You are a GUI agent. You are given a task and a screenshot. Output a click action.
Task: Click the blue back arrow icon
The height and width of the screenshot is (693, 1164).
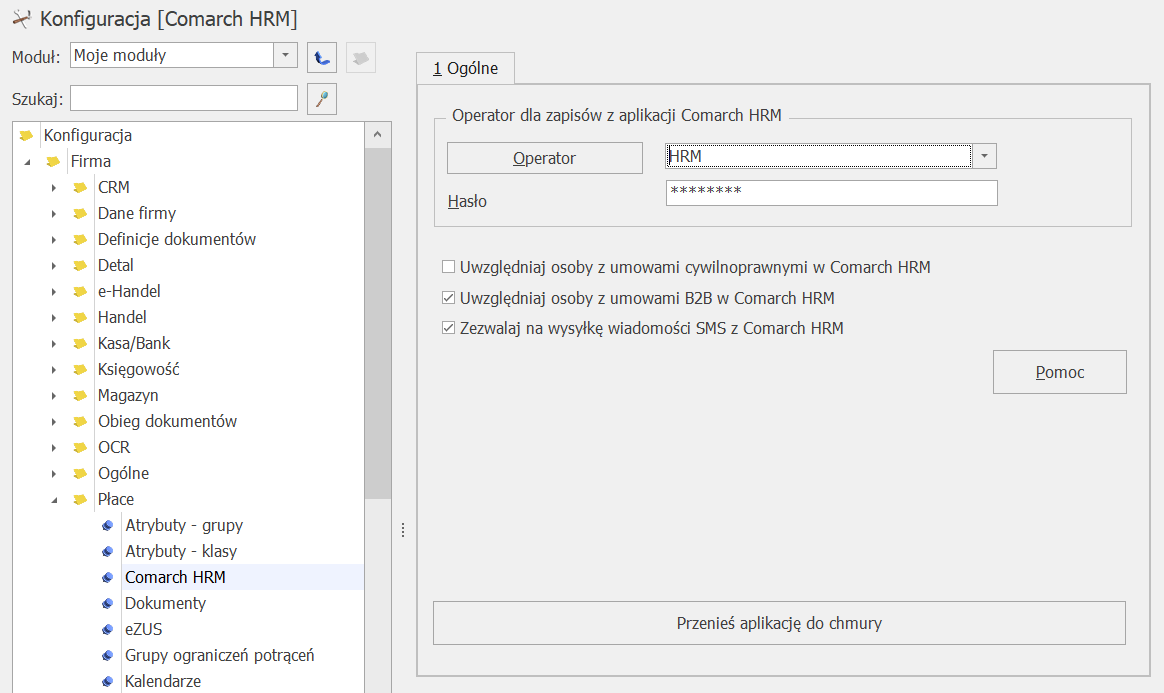(321, 58)
